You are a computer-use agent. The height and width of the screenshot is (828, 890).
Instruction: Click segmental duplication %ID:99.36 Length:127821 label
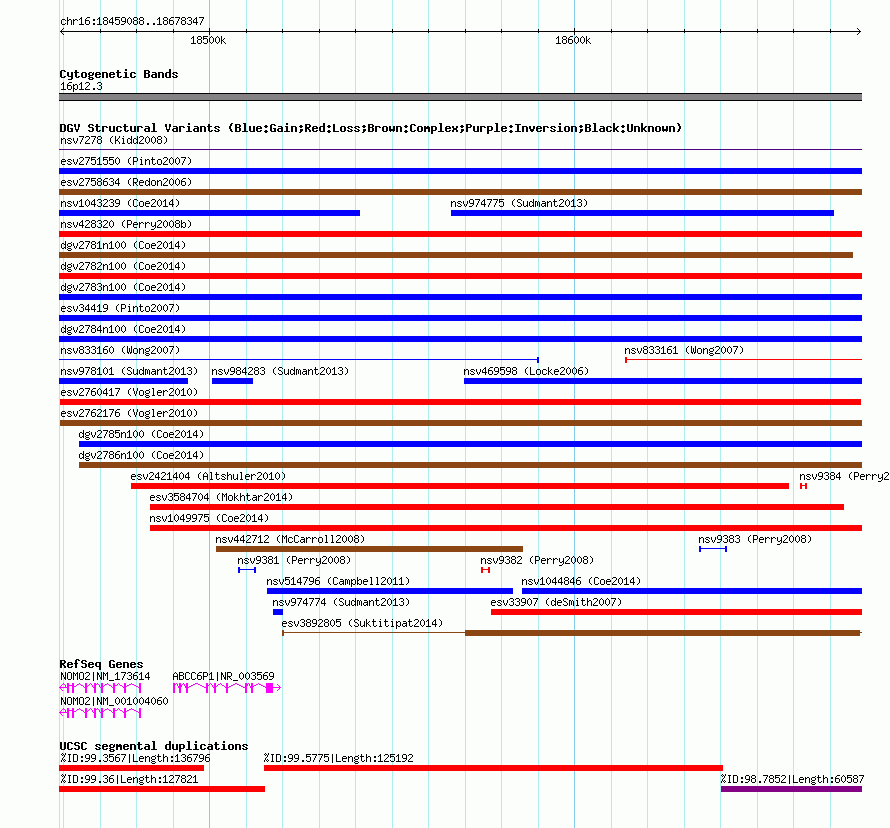click(x=129, y=779)
